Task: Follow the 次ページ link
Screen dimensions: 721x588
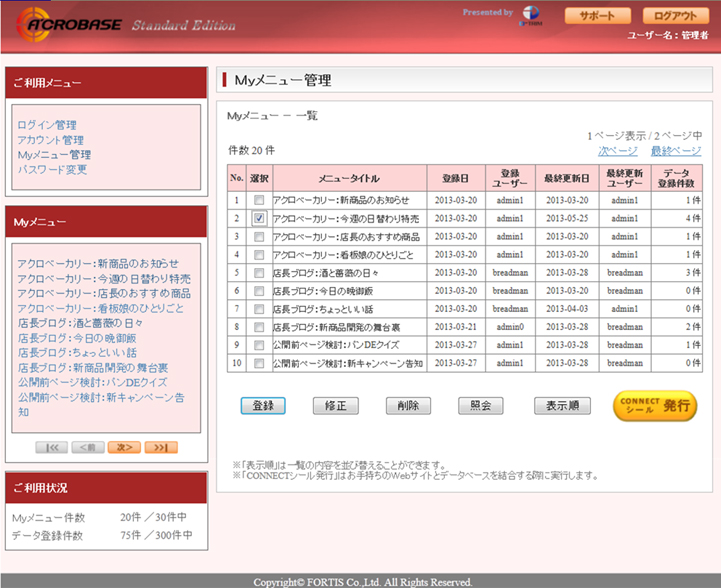Action: 618,151
